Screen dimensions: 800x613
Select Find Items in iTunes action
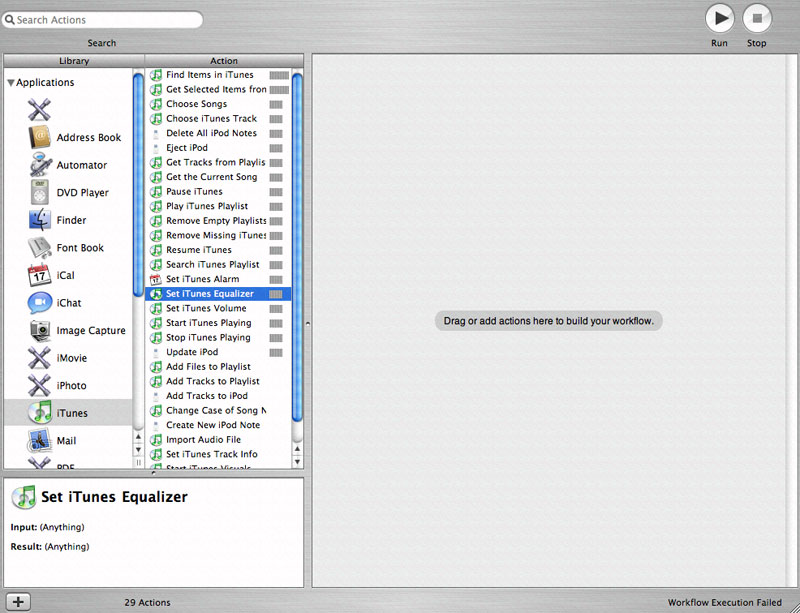218,75
